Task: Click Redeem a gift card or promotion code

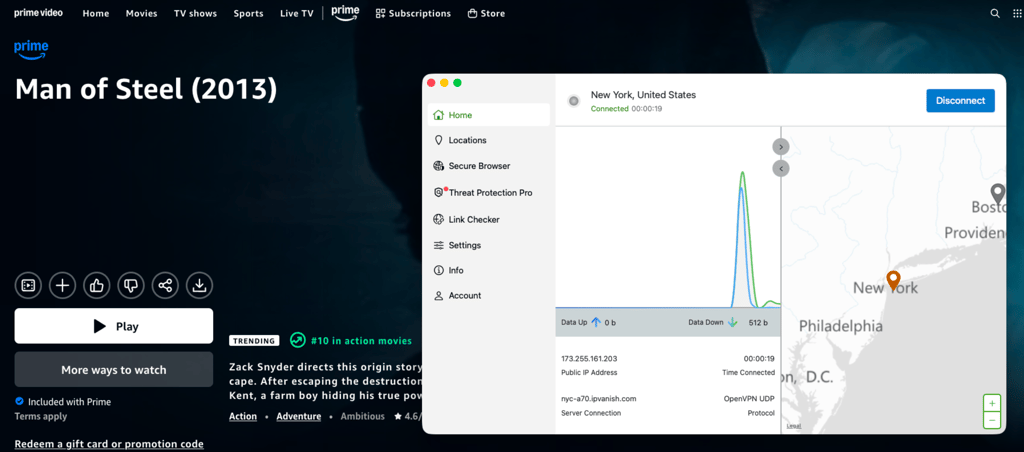Action: point(109,444)
